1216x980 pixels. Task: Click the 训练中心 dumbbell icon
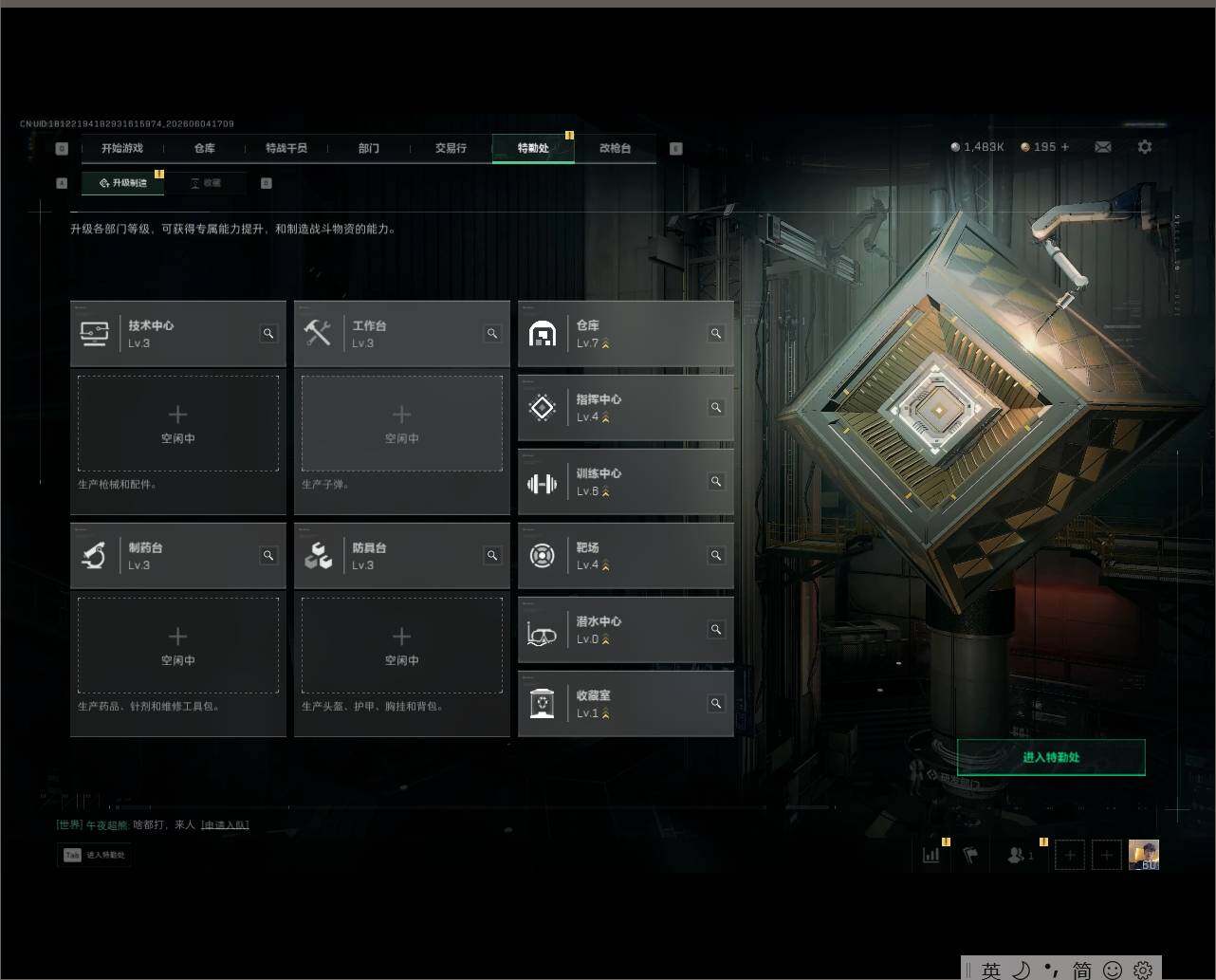pos(542,483)
